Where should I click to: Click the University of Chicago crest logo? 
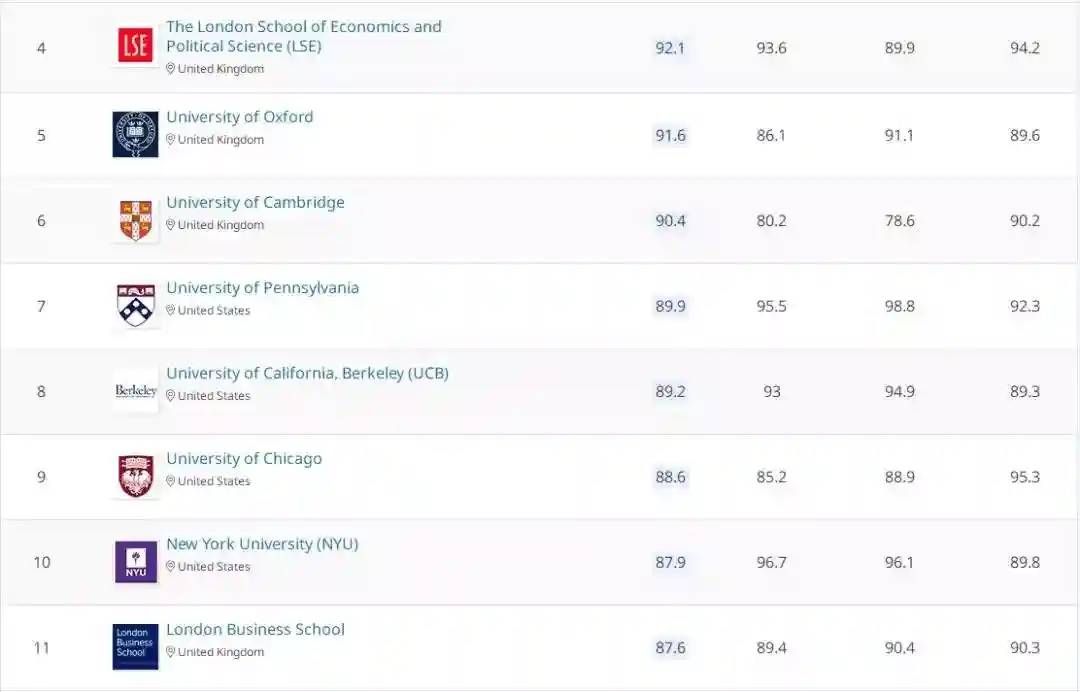[x=135, y=476]
